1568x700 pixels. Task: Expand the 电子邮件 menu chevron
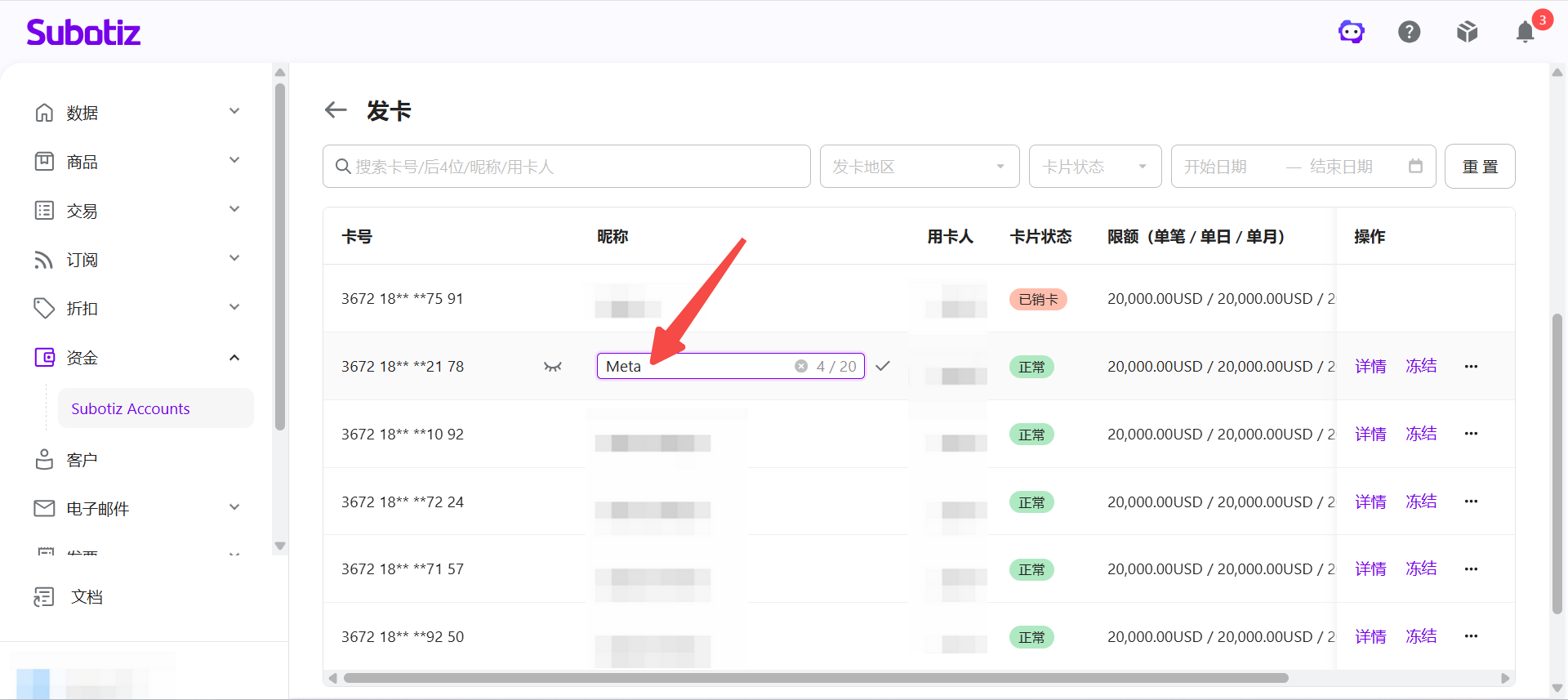234,507
